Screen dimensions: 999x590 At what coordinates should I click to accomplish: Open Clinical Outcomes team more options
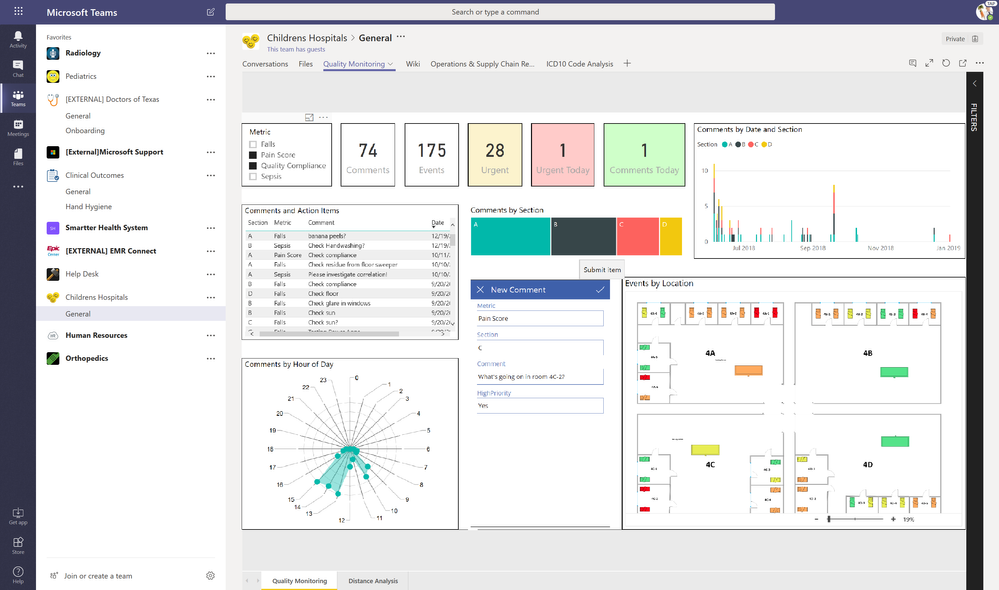[211, 175]
